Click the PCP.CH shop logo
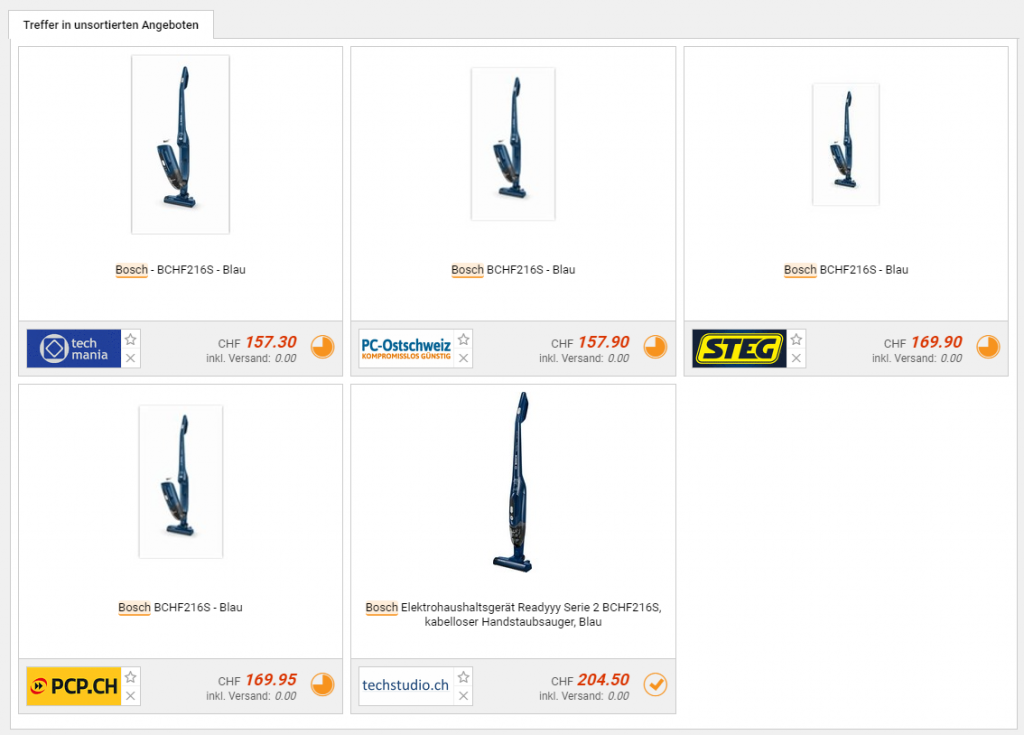This screenshot has width=1024, height=735. pyautogui.click(x=74, y=686)
